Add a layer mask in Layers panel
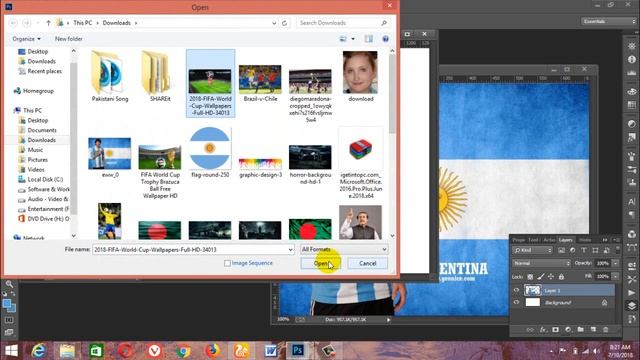 coord(556,329)
